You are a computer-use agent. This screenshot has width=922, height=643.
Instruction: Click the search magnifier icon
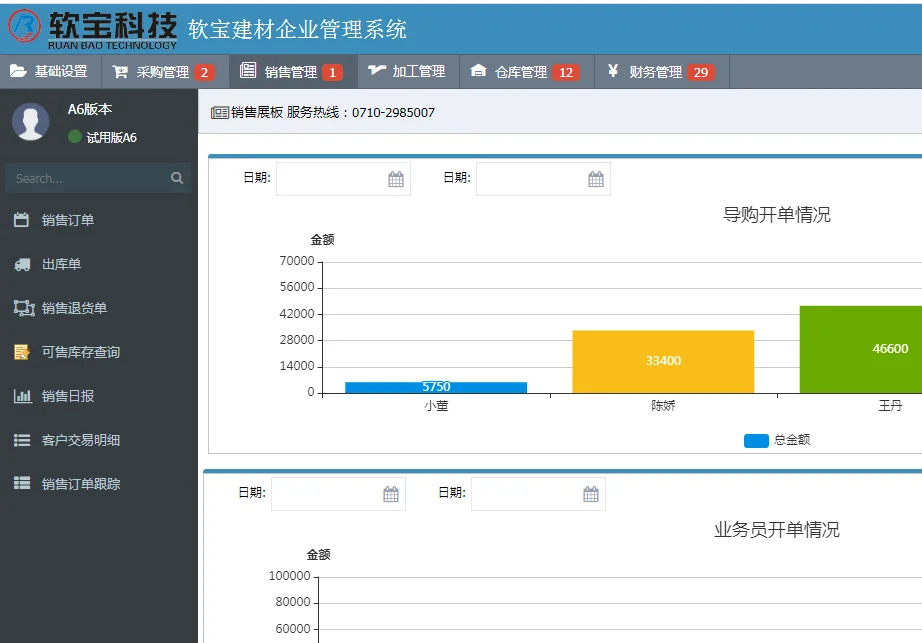(x=177, y=178)
